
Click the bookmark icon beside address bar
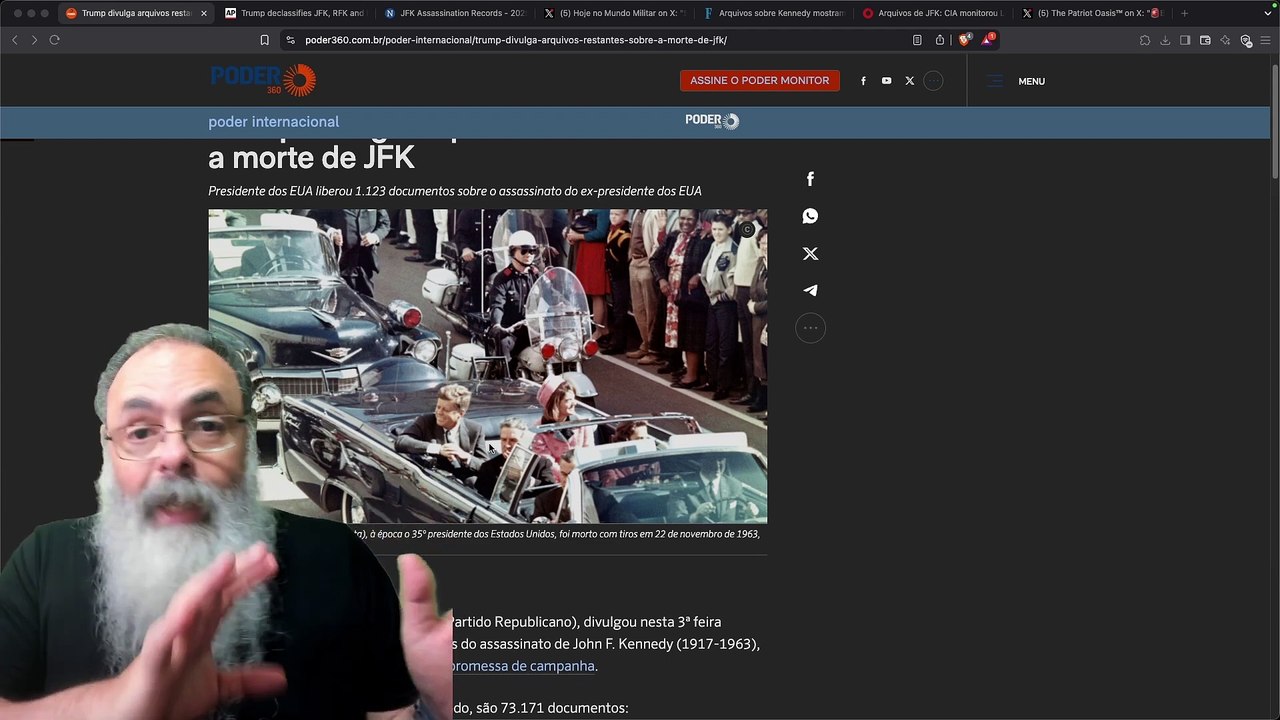[x=264, y=40]
